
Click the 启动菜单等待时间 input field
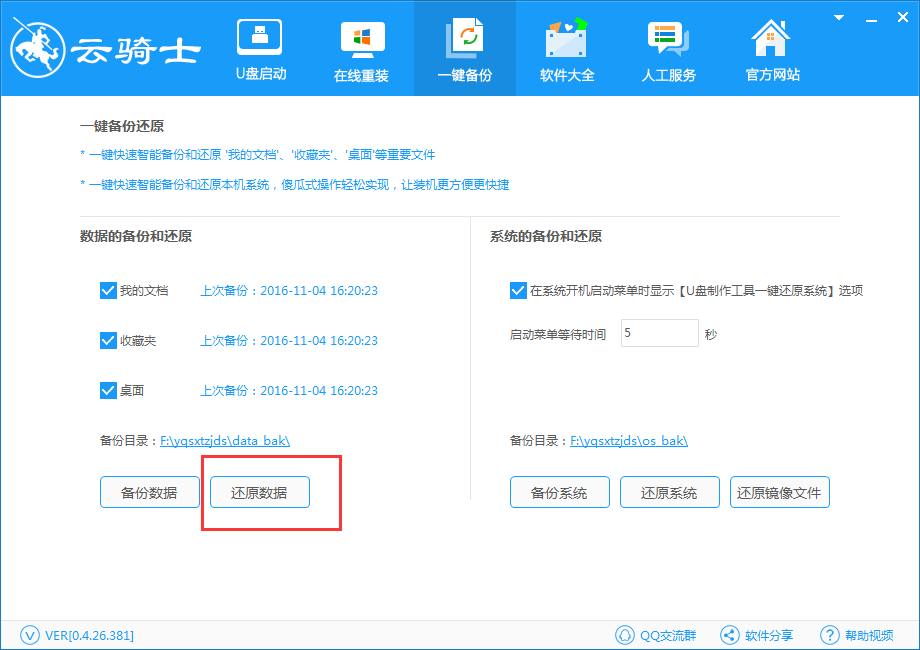(659, 333)
